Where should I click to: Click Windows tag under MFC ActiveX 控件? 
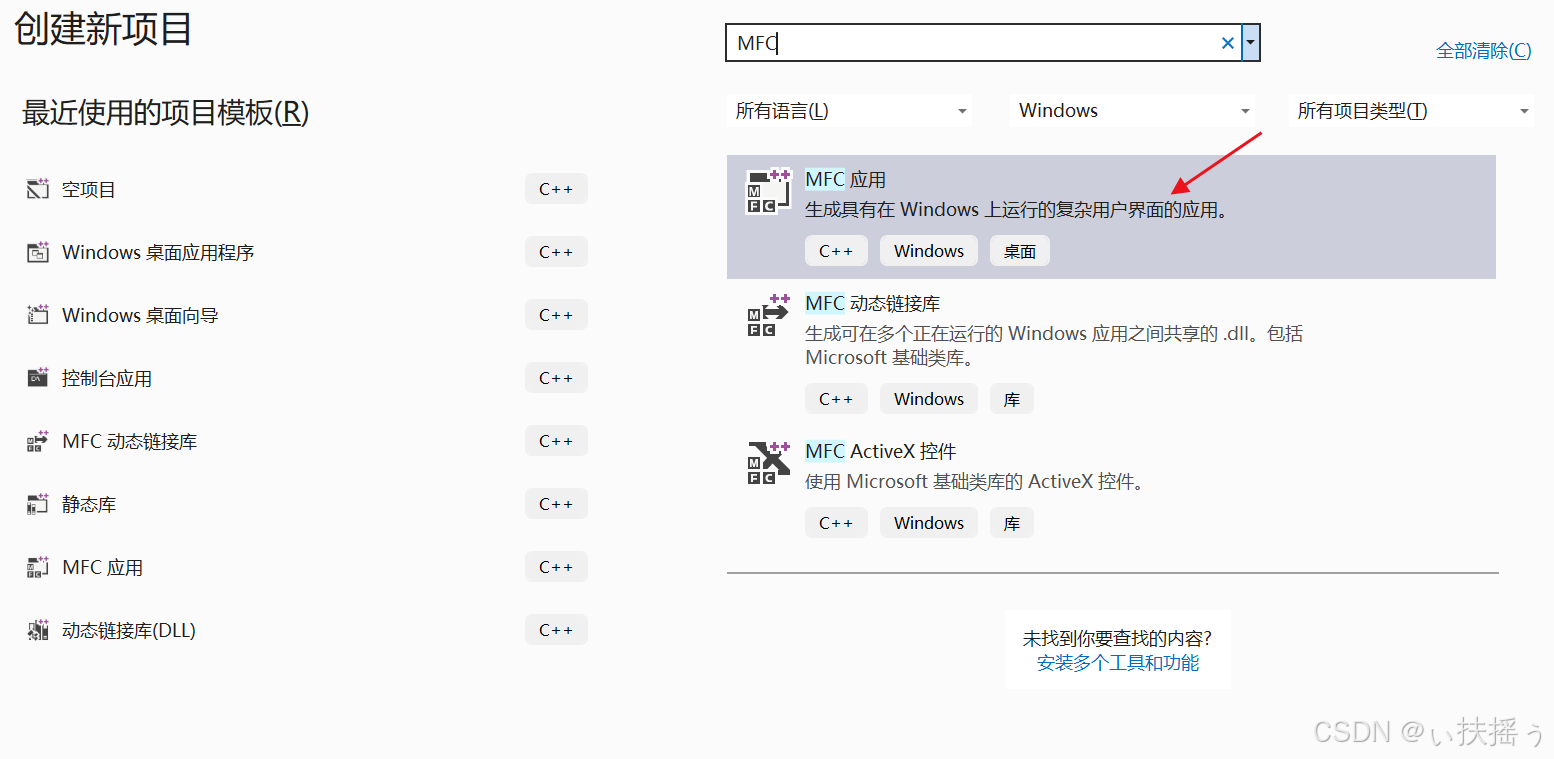pyautogui.click(x=929, y=523)
